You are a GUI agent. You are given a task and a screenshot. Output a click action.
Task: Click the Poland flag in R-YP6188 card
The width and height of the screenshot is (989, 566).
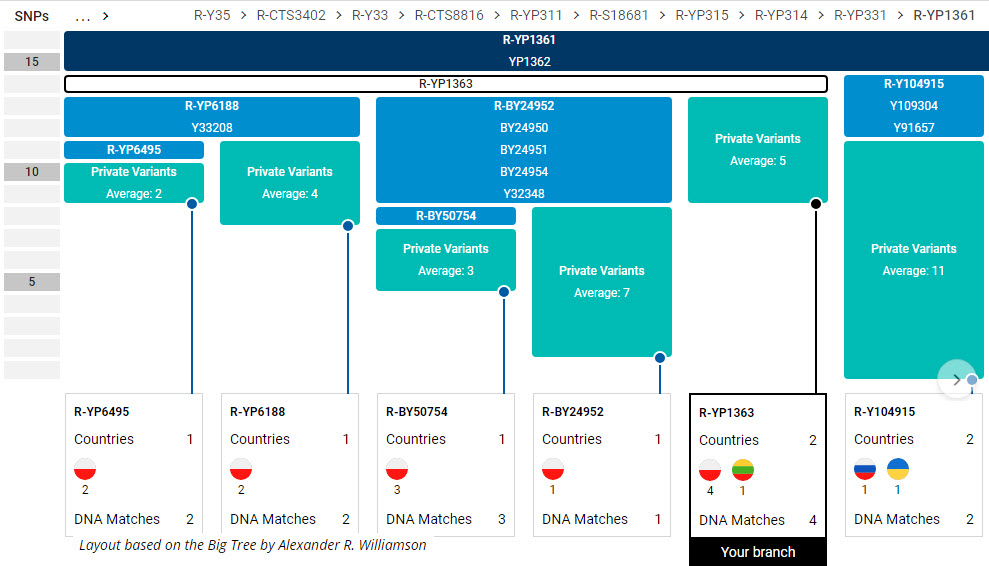241,469
